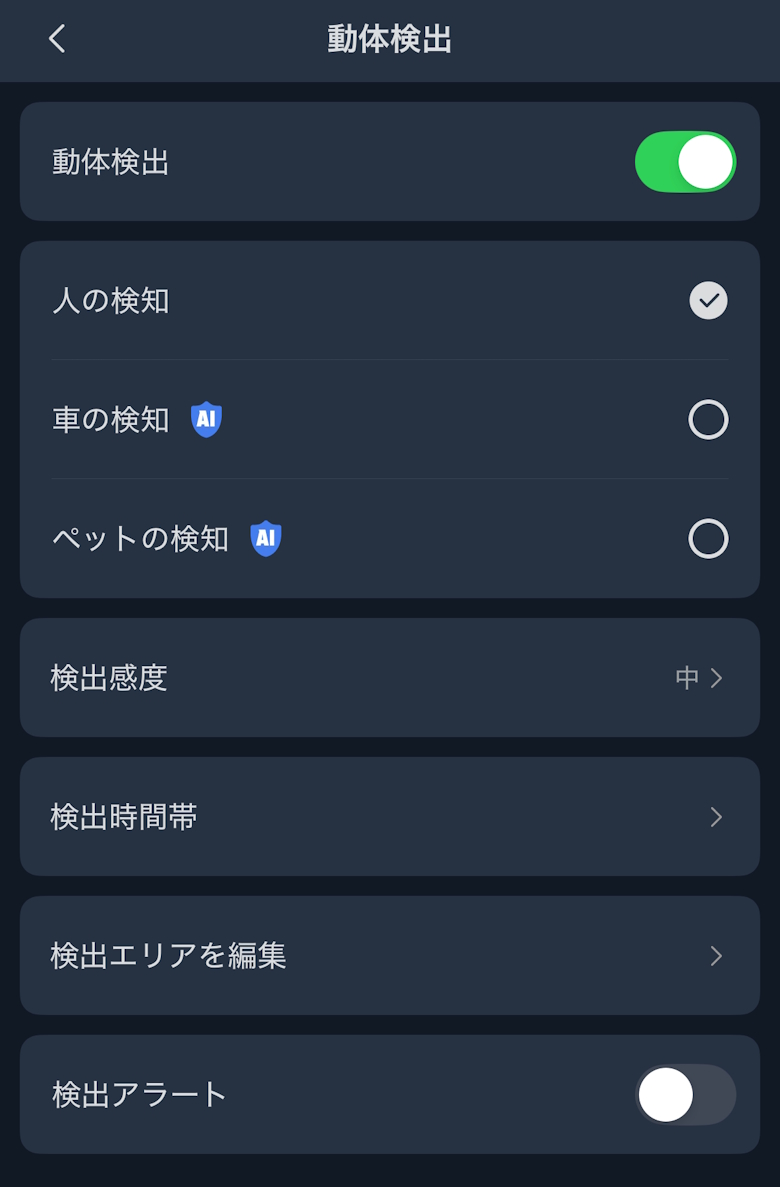Tap the 検出アラート label text

pyautogui.click(x=140, y=1095)
